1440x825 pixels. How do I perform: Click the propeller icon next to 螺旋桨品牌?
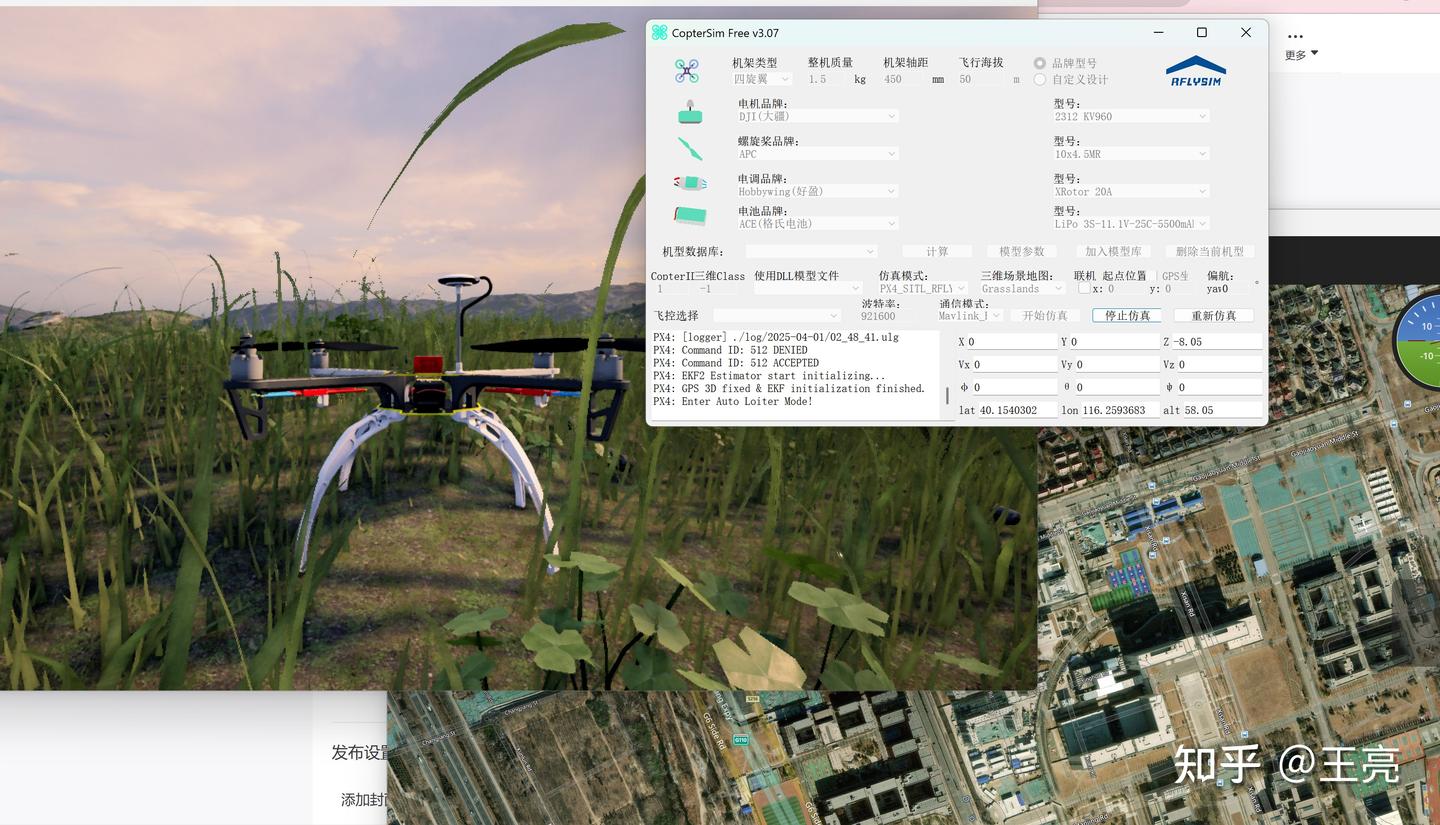pyautogui.click(x=688, y=148)
